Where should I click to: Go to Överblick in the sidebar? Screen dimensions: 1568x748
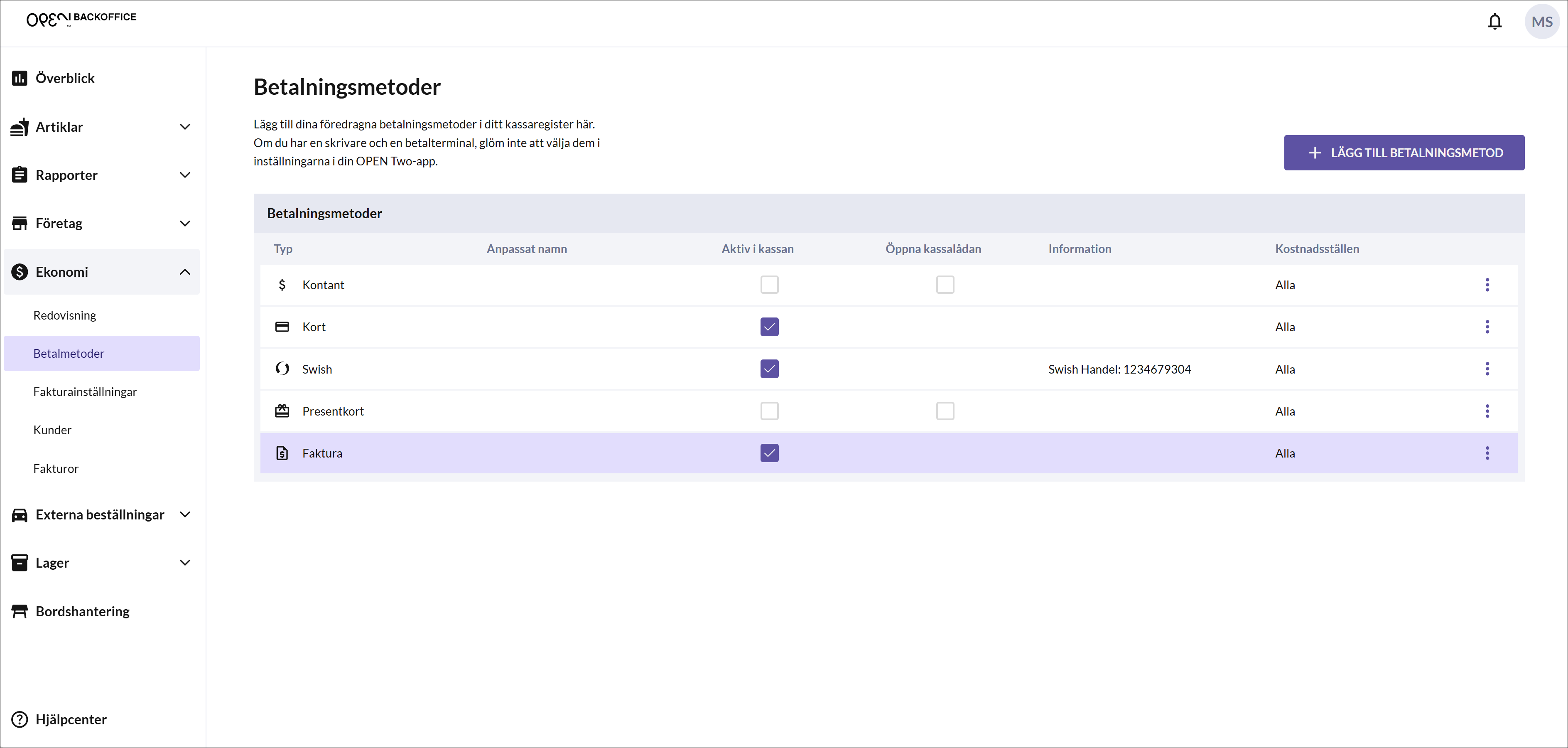coord(102,78)
